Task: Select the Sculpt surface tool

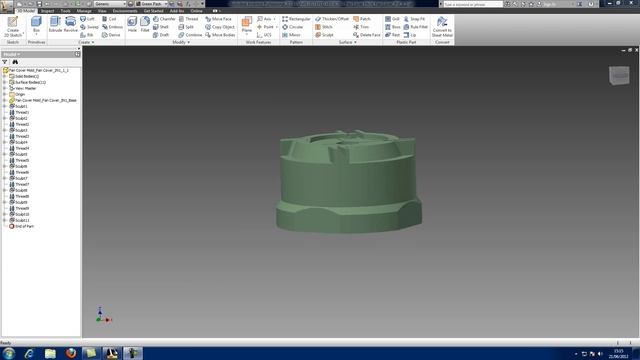Action: tap(324, 35)
